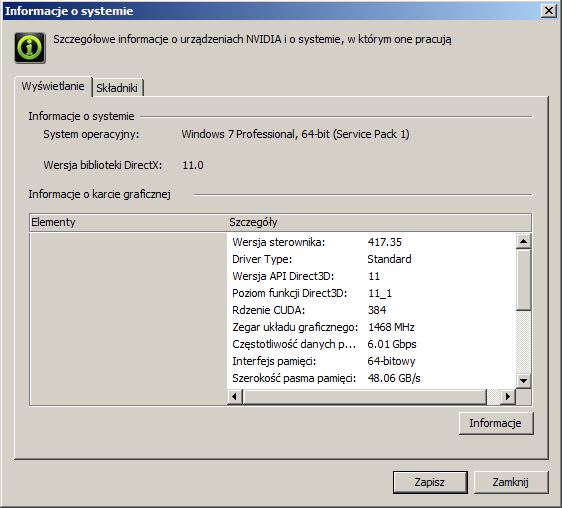The height and width of the screenshot is (508, 562).
Task: Click the 48.06 GB/s bandwidth value
Action: click(394, 378)
